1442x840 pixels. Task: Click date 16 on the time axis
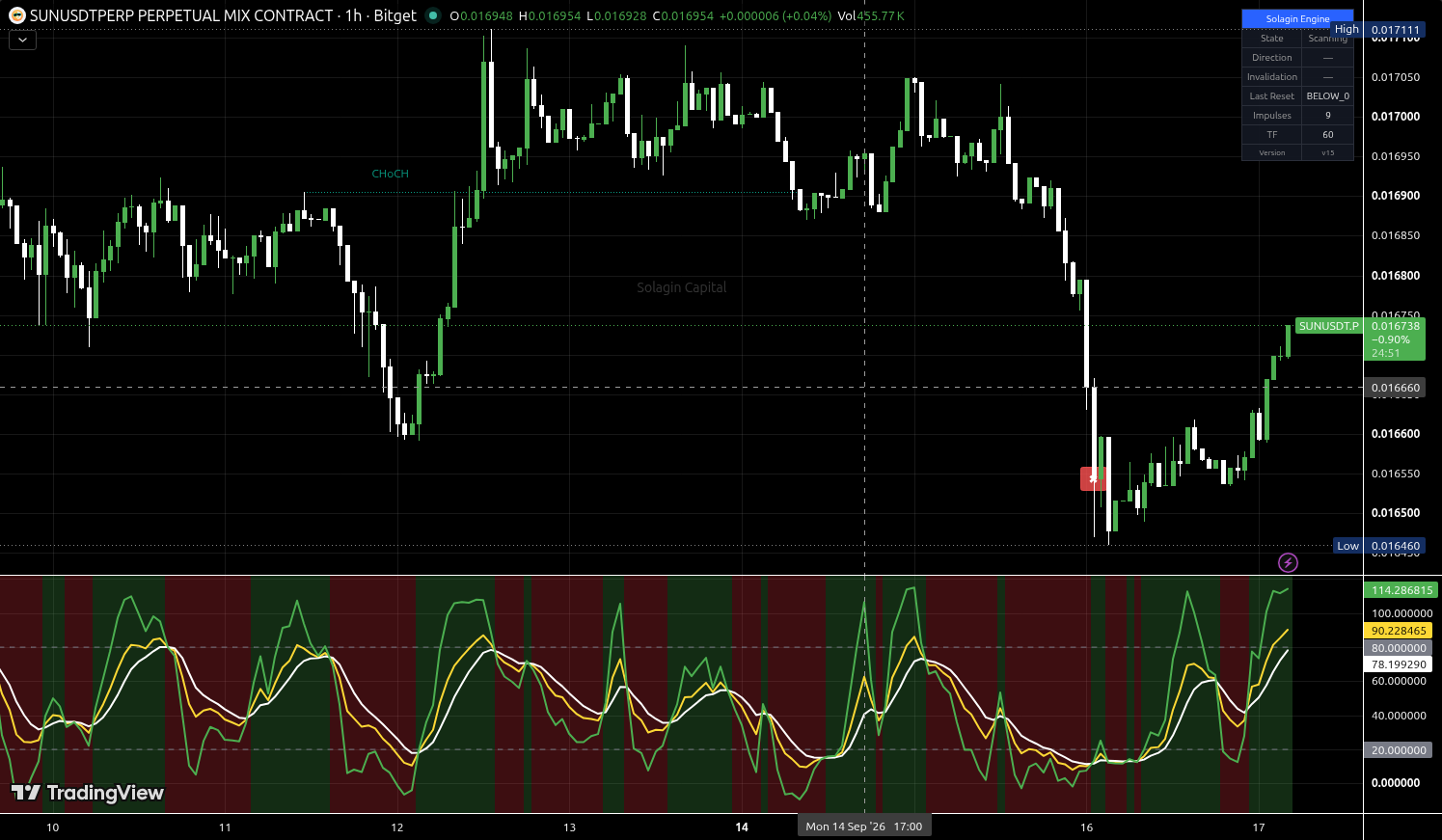point(1086,827)
